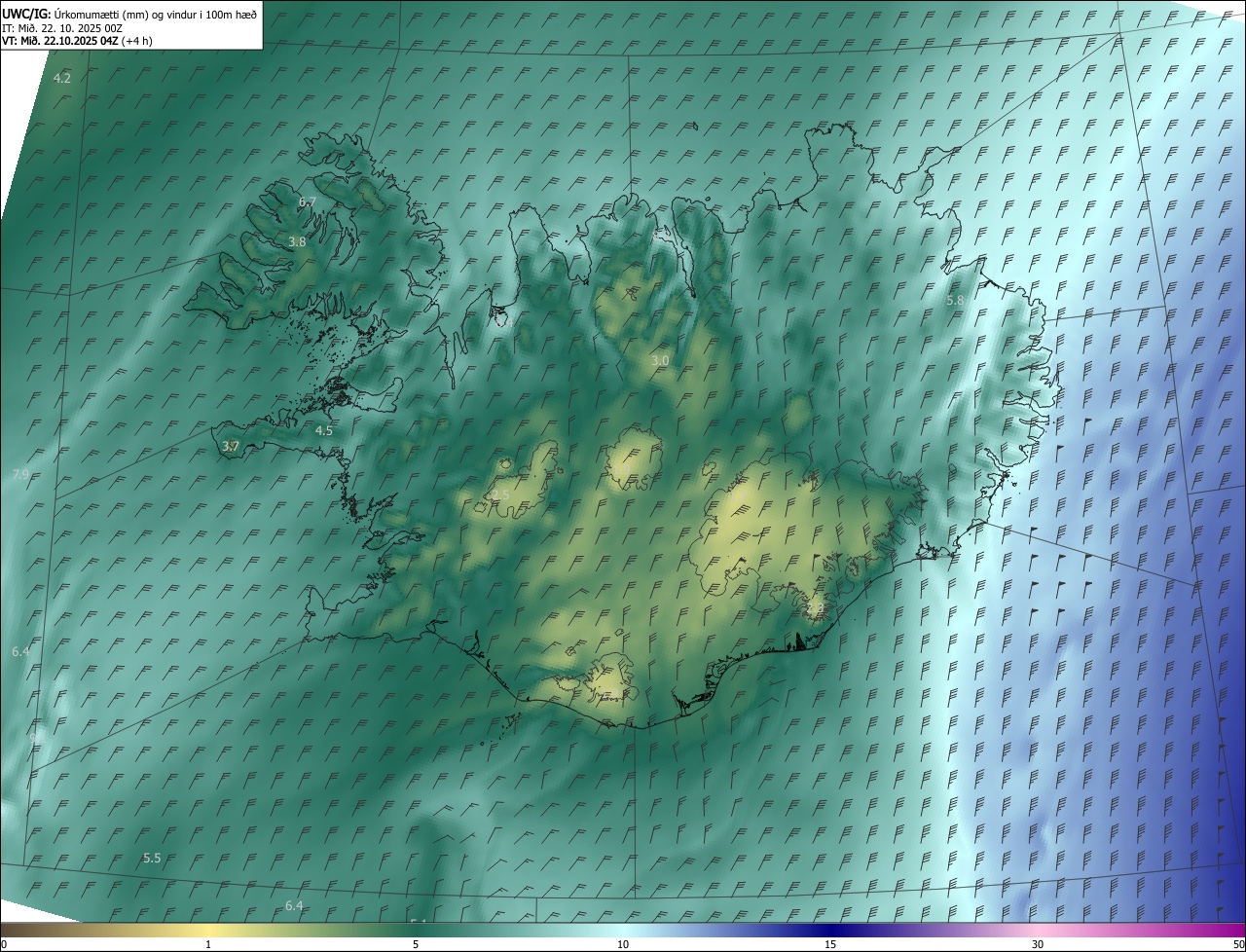The image size is (1246, 952).
Task: Click the colorbar tick label 1
Action: [x=208, y=944]
